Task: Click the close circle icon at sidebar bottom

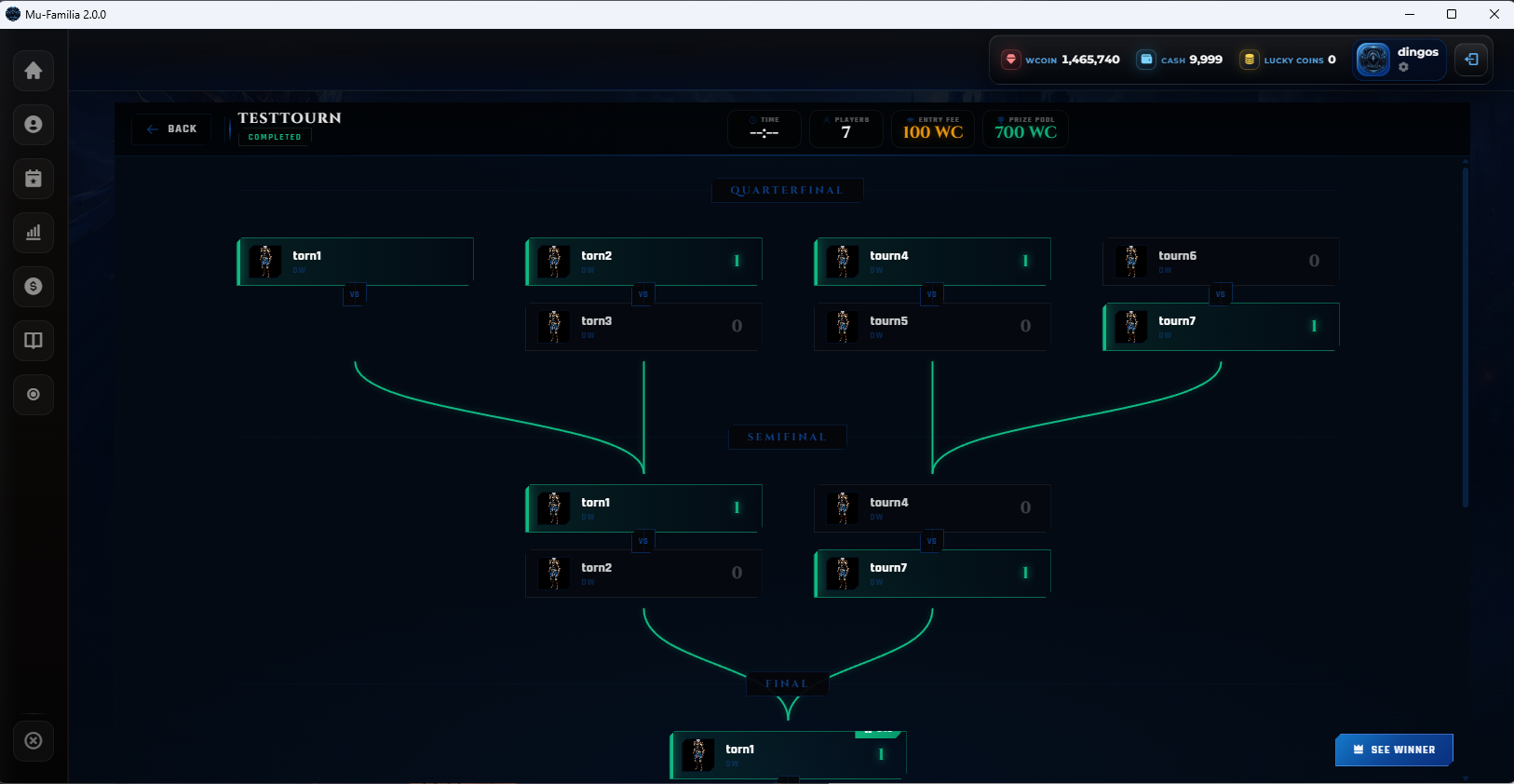Action: tap(34, 741)
